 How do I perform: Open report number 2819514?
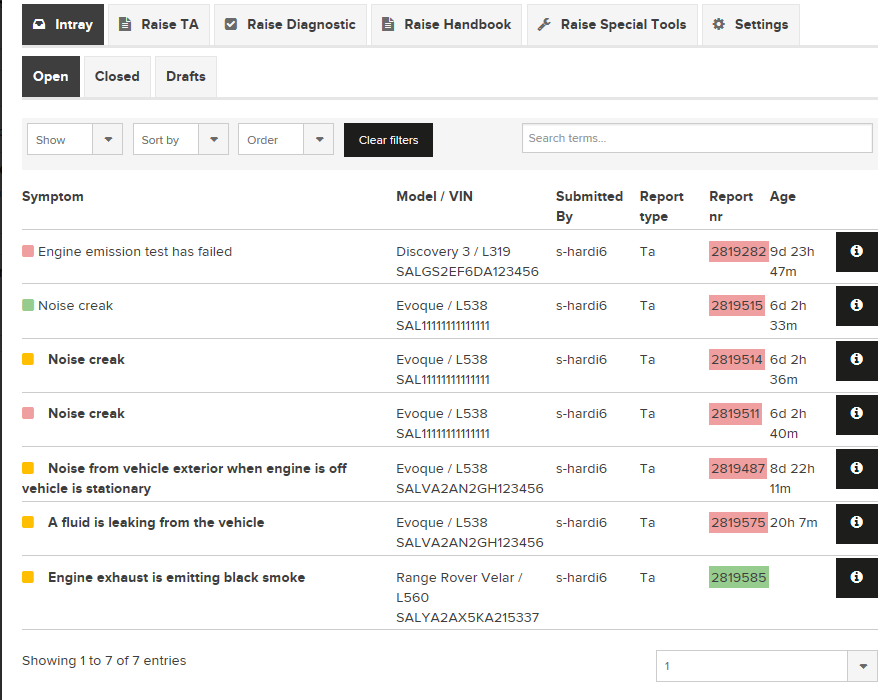pos(737,359)
